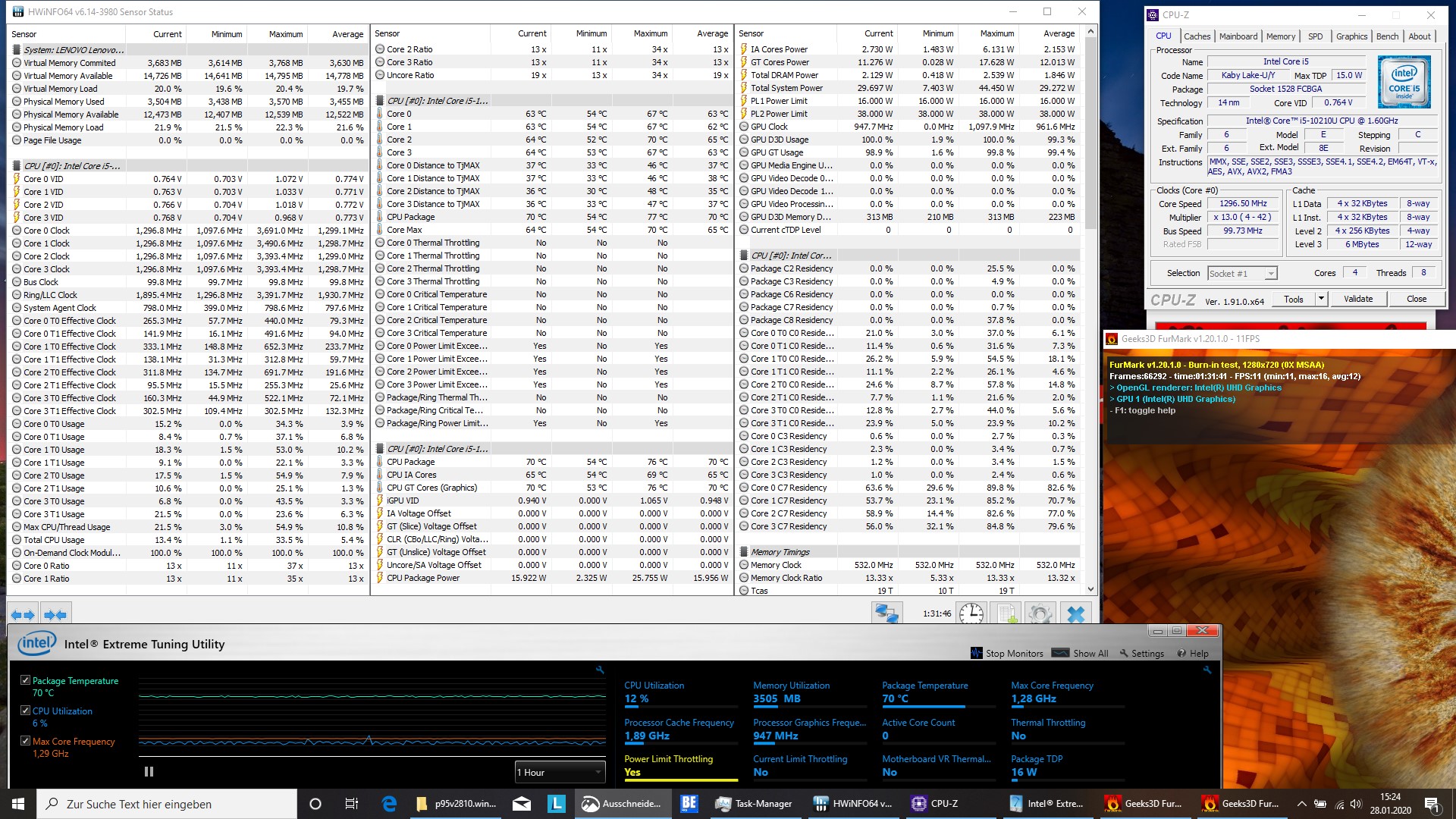This screenshot has width=1456, height=819.
Task: Click the HWiNFO network computers icon
Action: (x=886, y=613)
